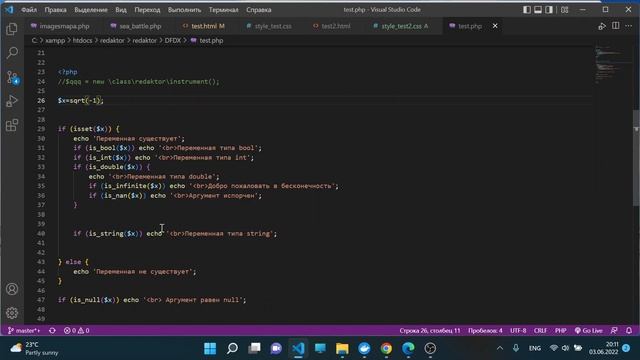Screen dimensions: 640x360
Task: Click line number 26 in the gutter
Action: pyautogui.click(x=41, y=100)
